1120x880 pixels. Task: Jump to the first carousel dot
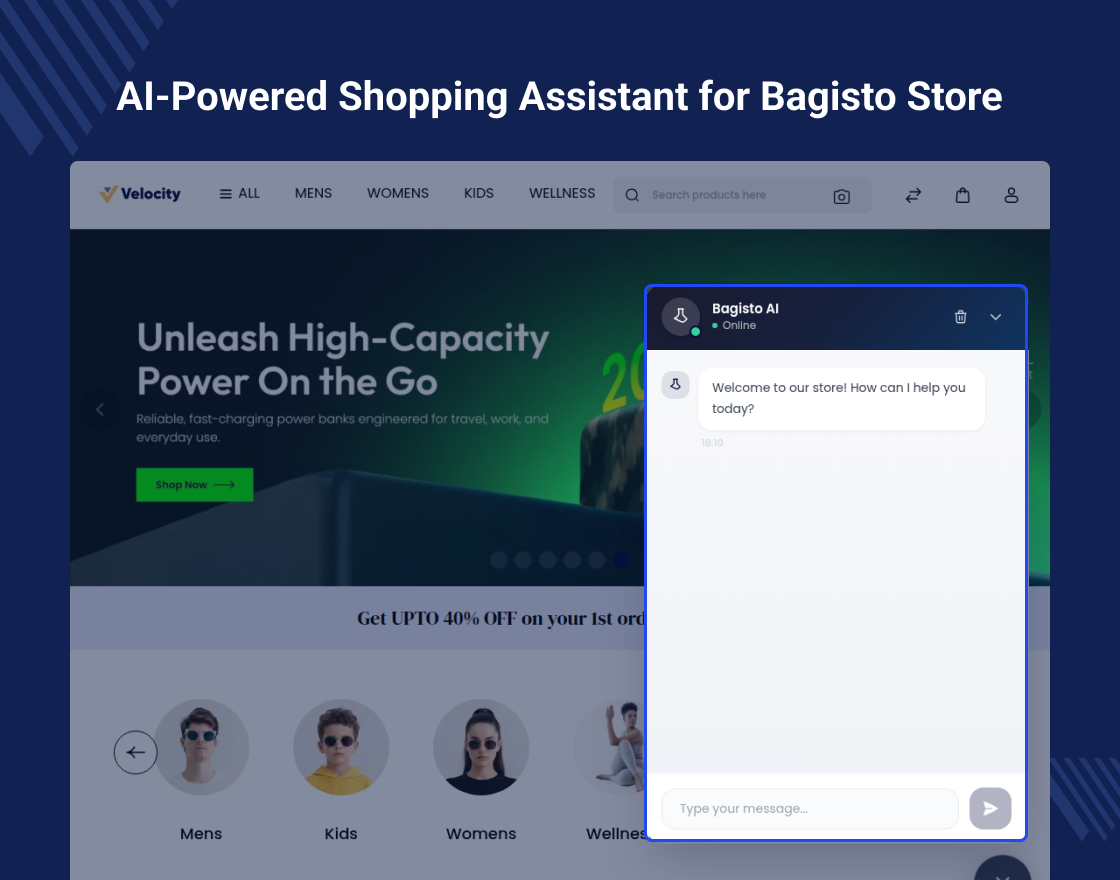[x=499, y=560]
